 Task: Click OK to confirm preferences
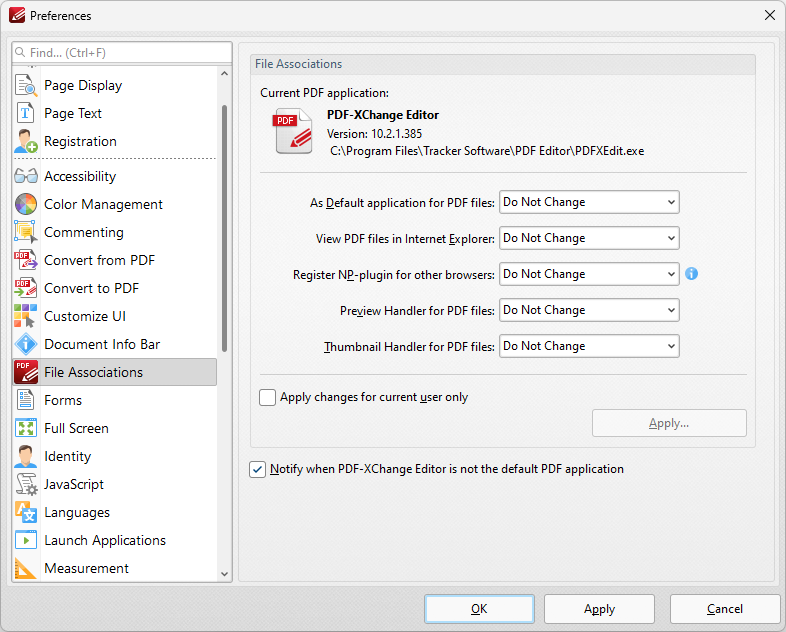coord(479,609)
